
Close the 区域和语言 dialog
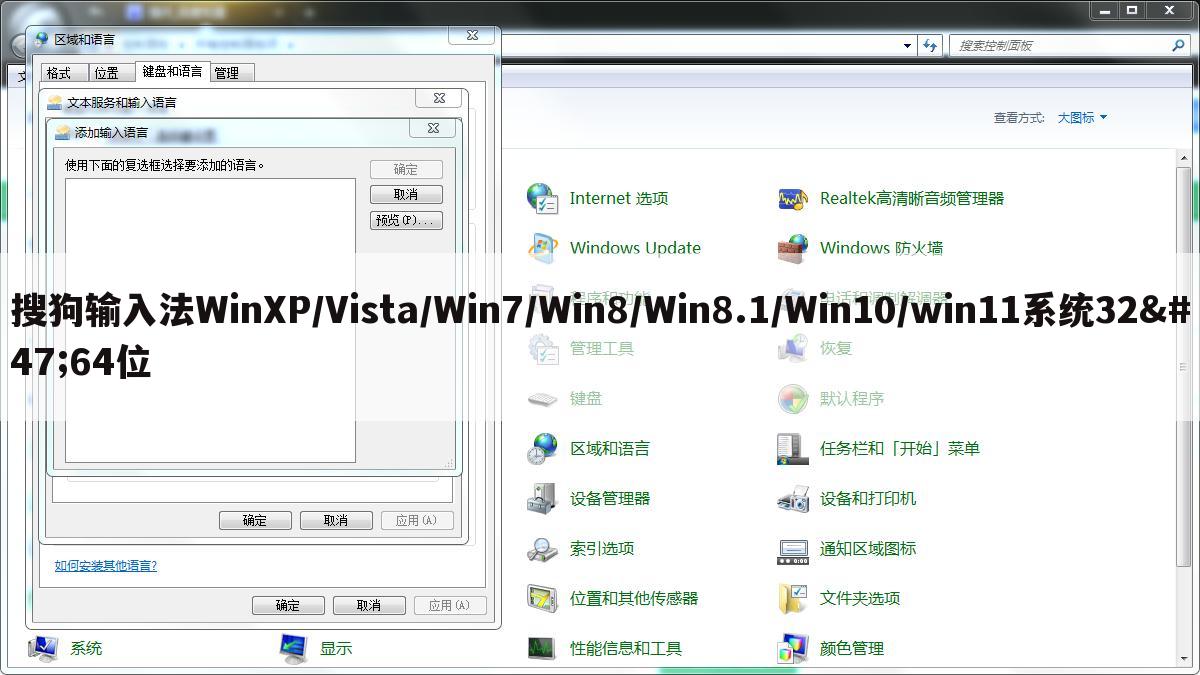tap(471, 35)
